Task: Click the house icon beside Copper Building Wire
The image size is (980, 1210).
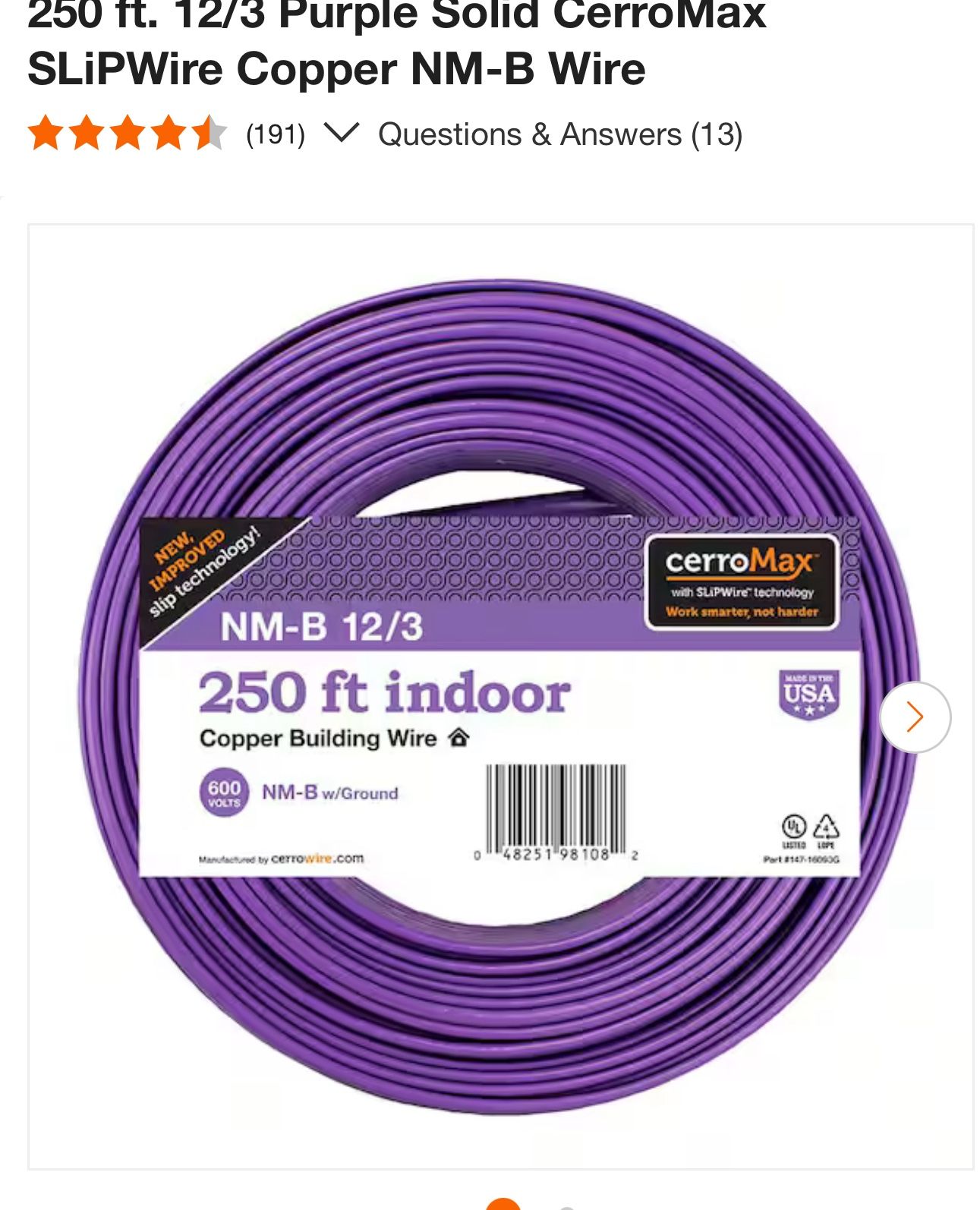Action: pyautogui.click(x=458, y=737)
